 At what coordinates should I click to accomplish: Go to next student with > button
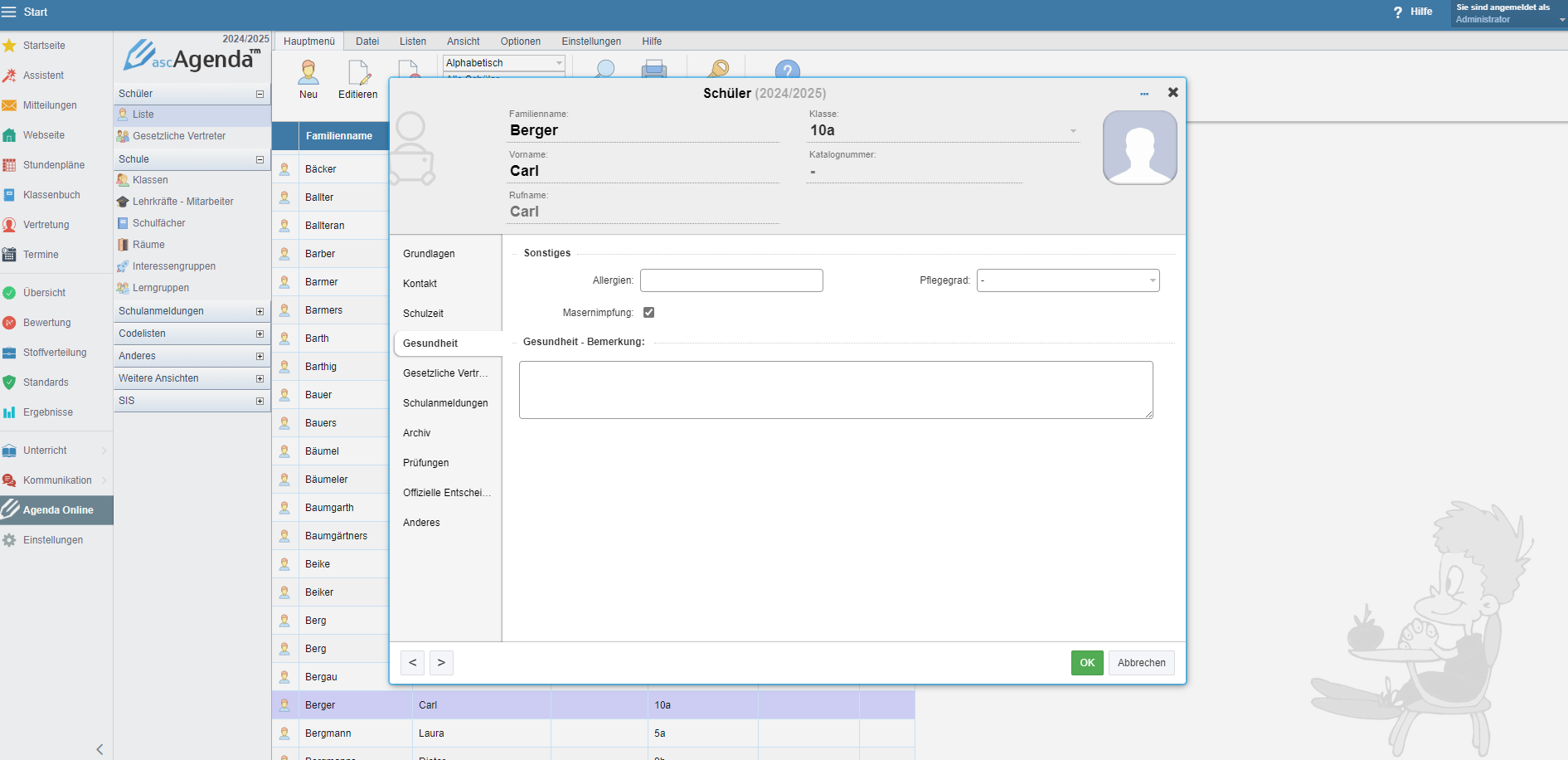pos(441,663)
